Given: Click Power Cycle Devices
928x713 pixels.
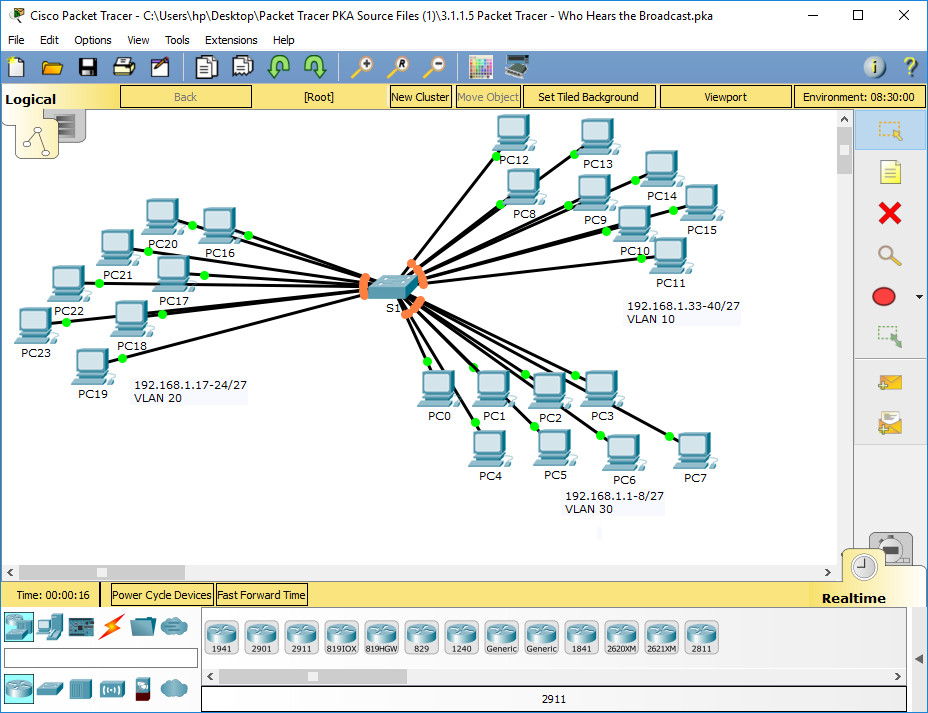Looking at the screenshot, I should point(162,595).
